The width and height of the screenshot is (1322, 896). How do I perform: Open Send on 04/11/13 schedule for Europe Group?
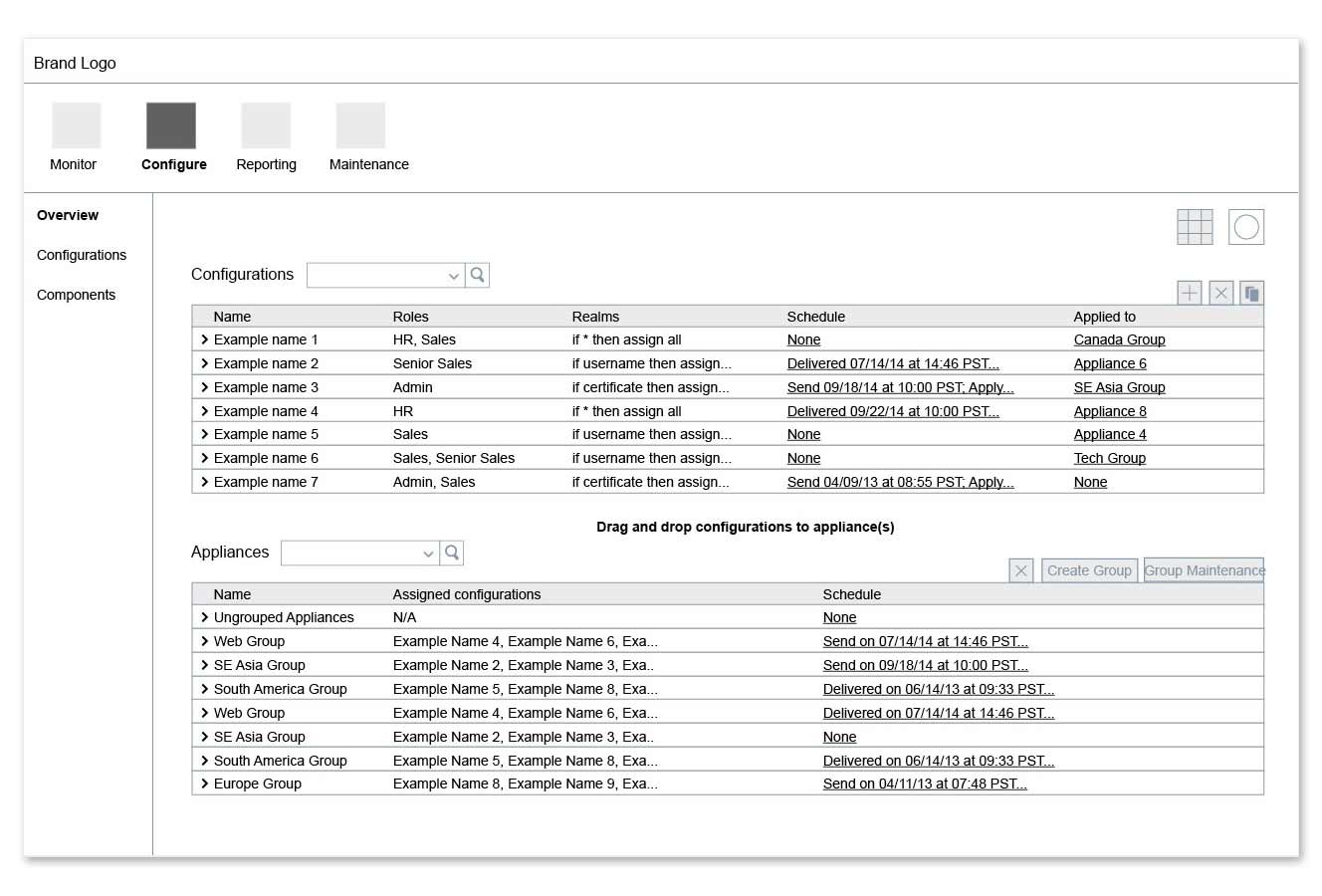point(925,784)
